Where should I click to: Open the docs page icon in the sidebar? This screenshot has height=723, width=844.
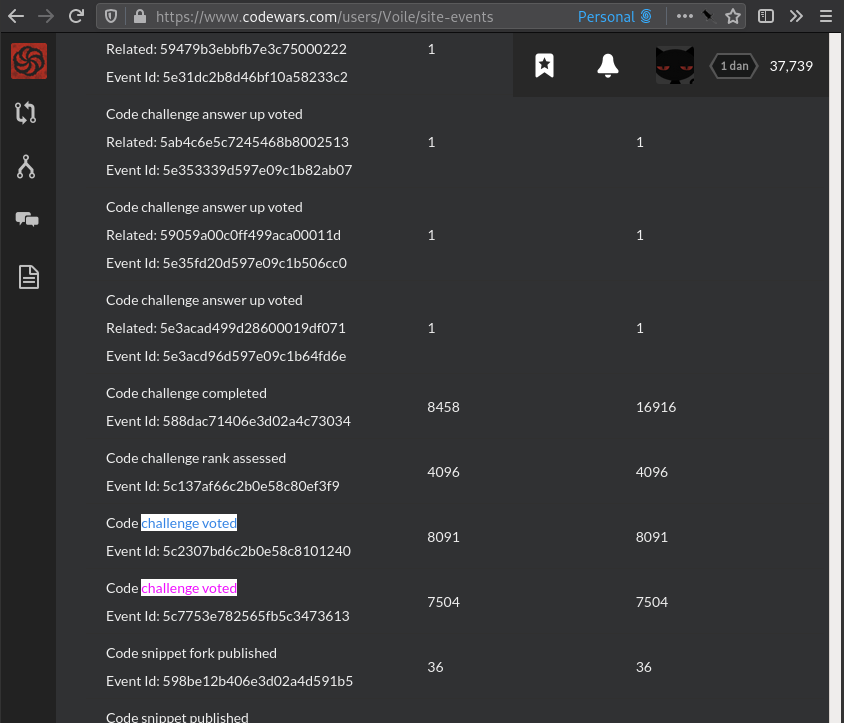28,277
